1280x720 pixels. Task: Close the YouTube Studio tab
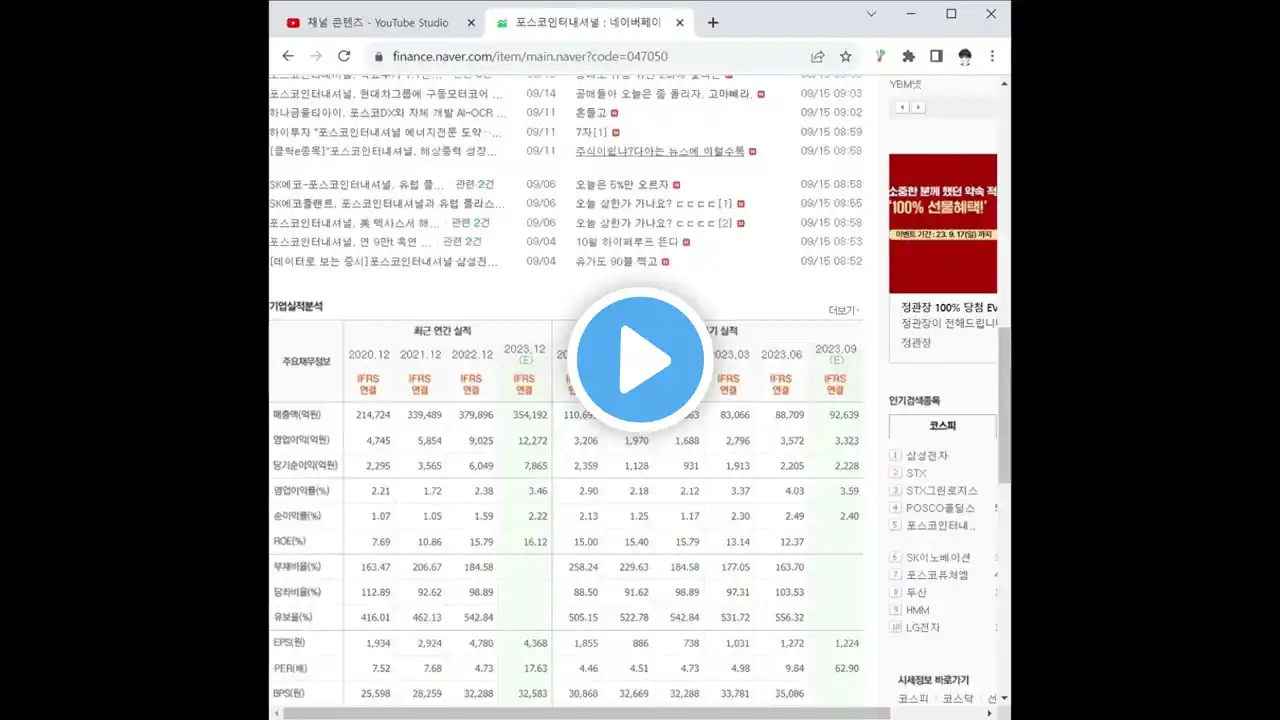click(470, 23)
